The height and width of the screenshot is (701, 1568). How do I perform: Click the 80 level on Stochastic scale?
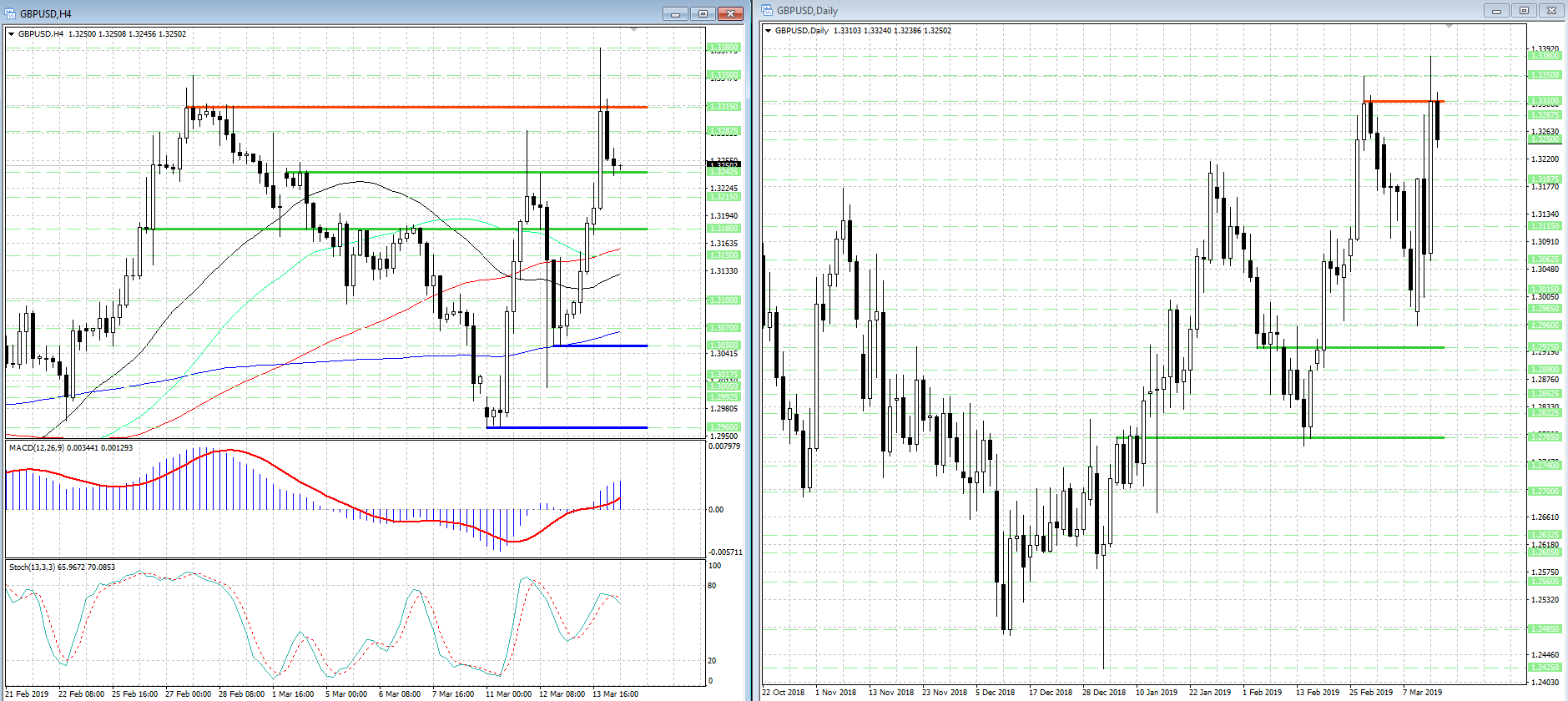[712, 586]
